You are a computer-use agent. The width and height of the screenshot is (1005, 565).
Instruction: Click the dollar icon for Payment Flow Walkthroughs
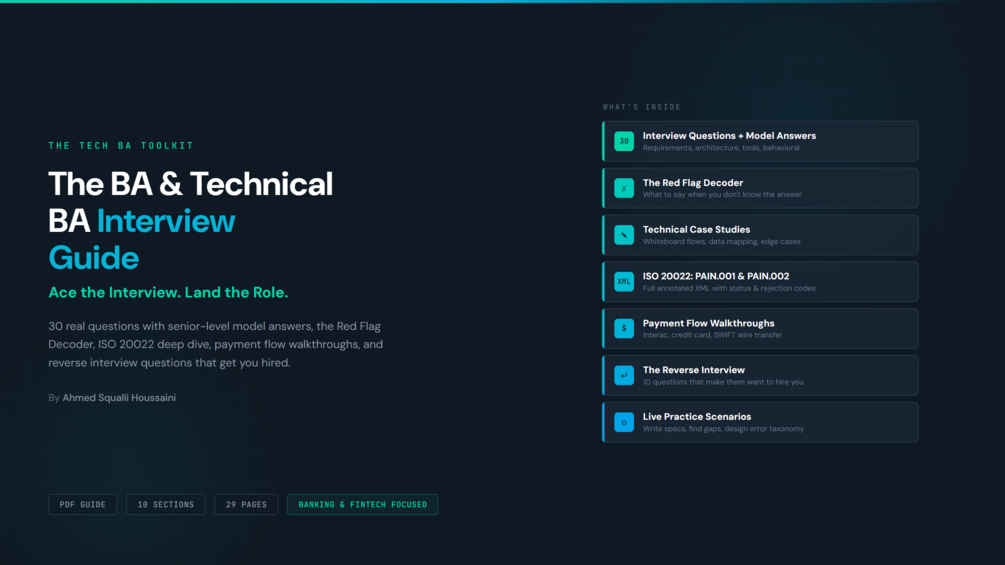(x=624, y=329)
